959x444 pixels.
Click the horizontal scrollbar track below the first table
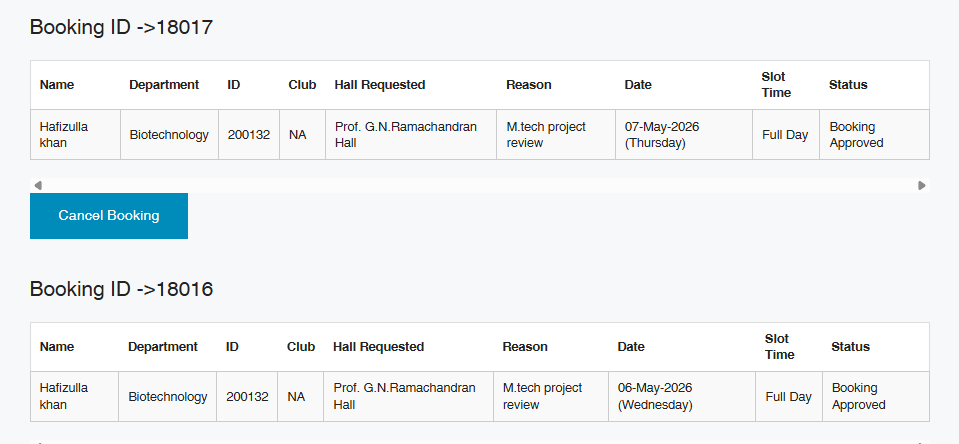point(480,185)
